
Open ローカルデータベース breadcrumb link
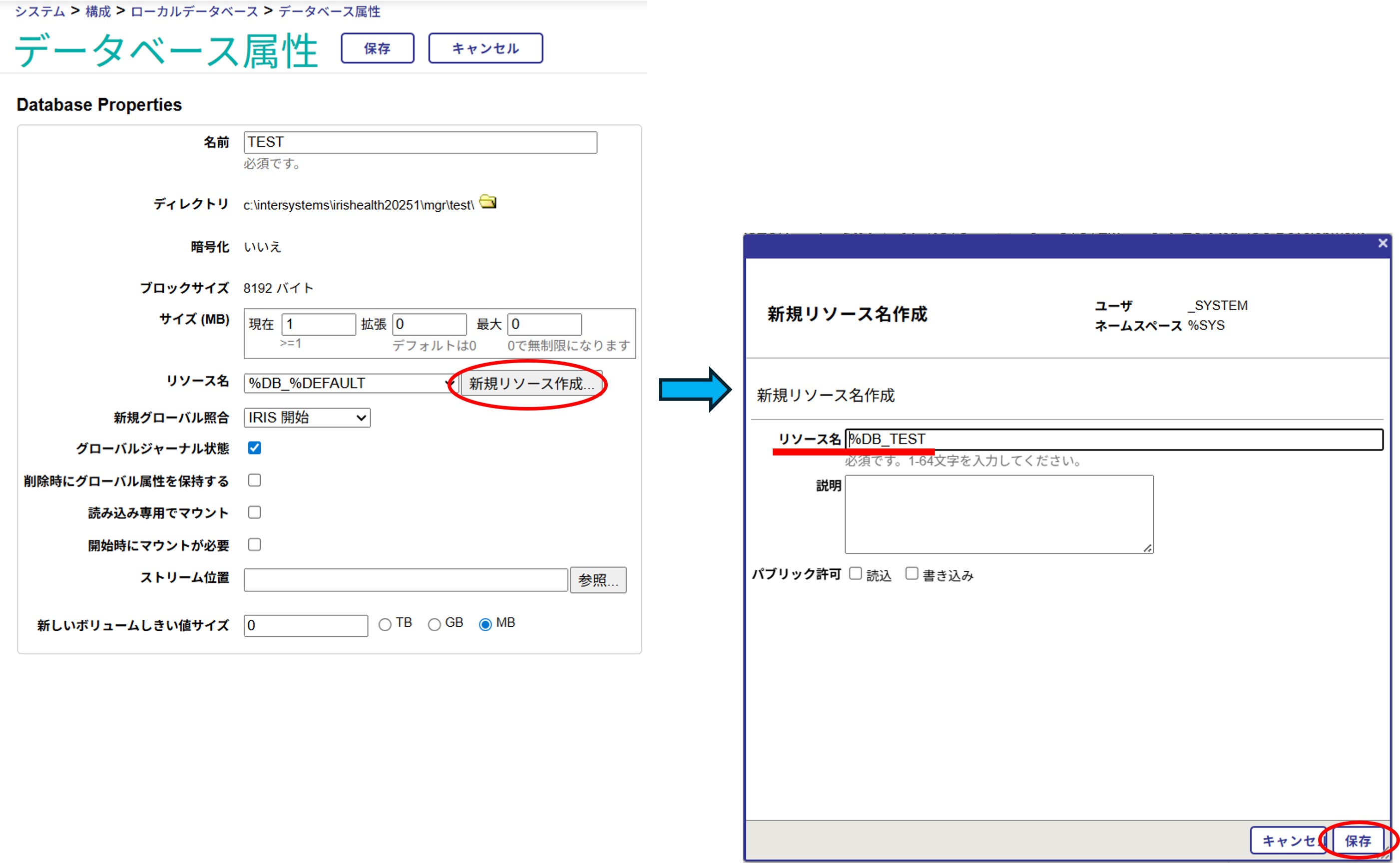coord(194,11)
